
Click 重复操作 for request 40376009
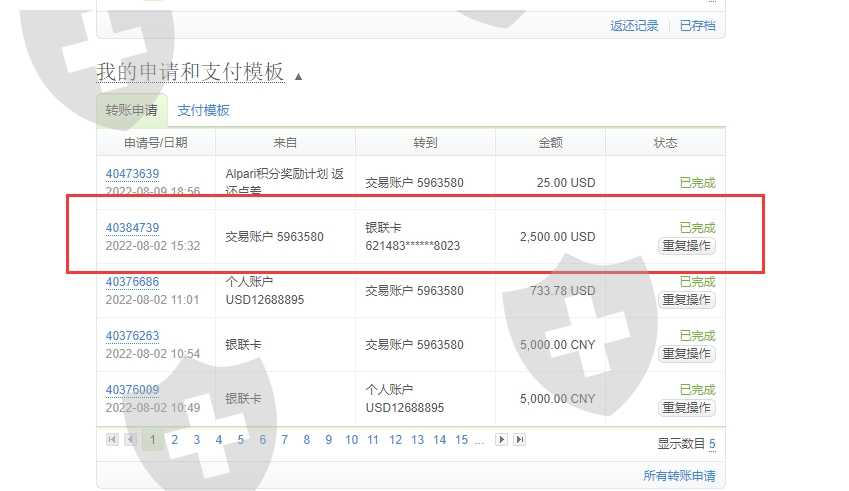click(687, 408)
